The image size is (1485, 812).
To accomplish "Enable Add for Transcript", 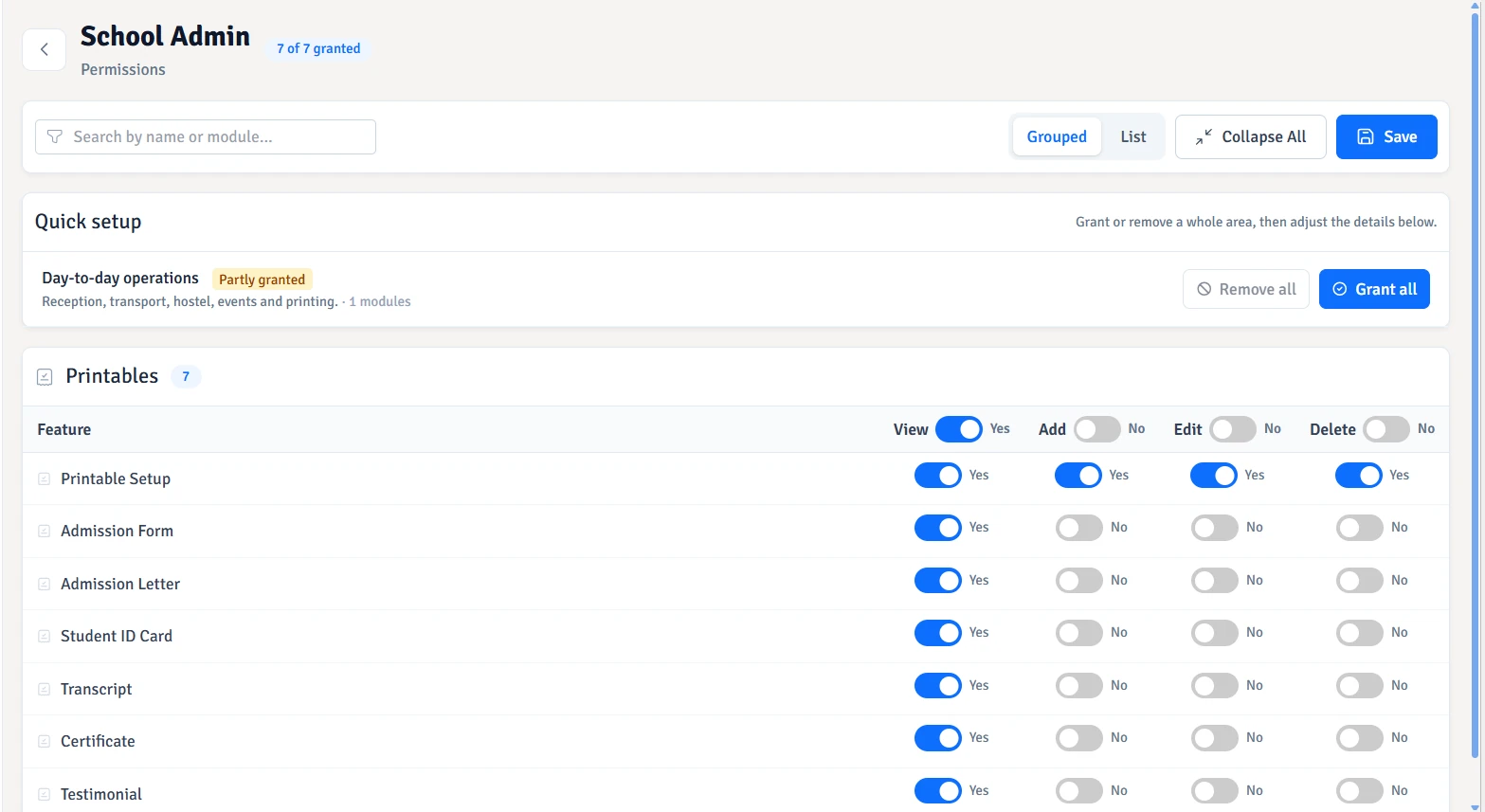I will (1079, 686).
